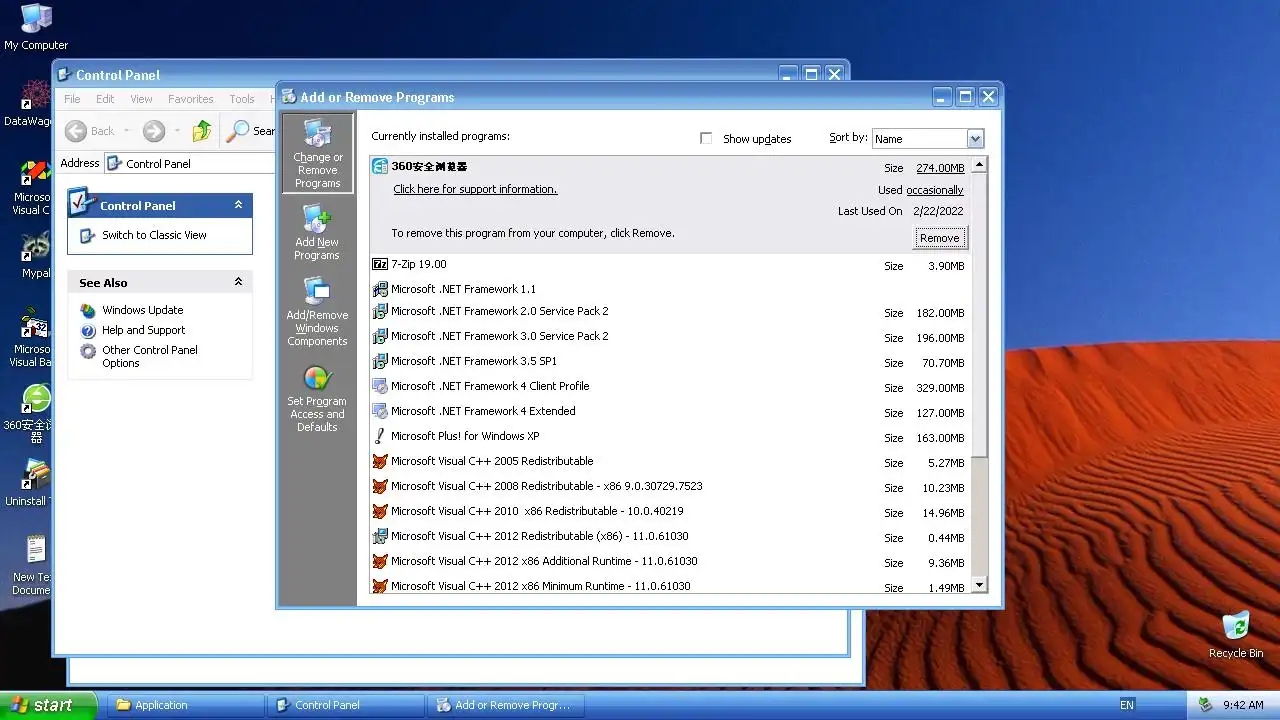Image resolution: width=1280 pixels, height=720 pixels.
Task: Click the 9:42 AM taskbar clock
Action: (1243, 705)
